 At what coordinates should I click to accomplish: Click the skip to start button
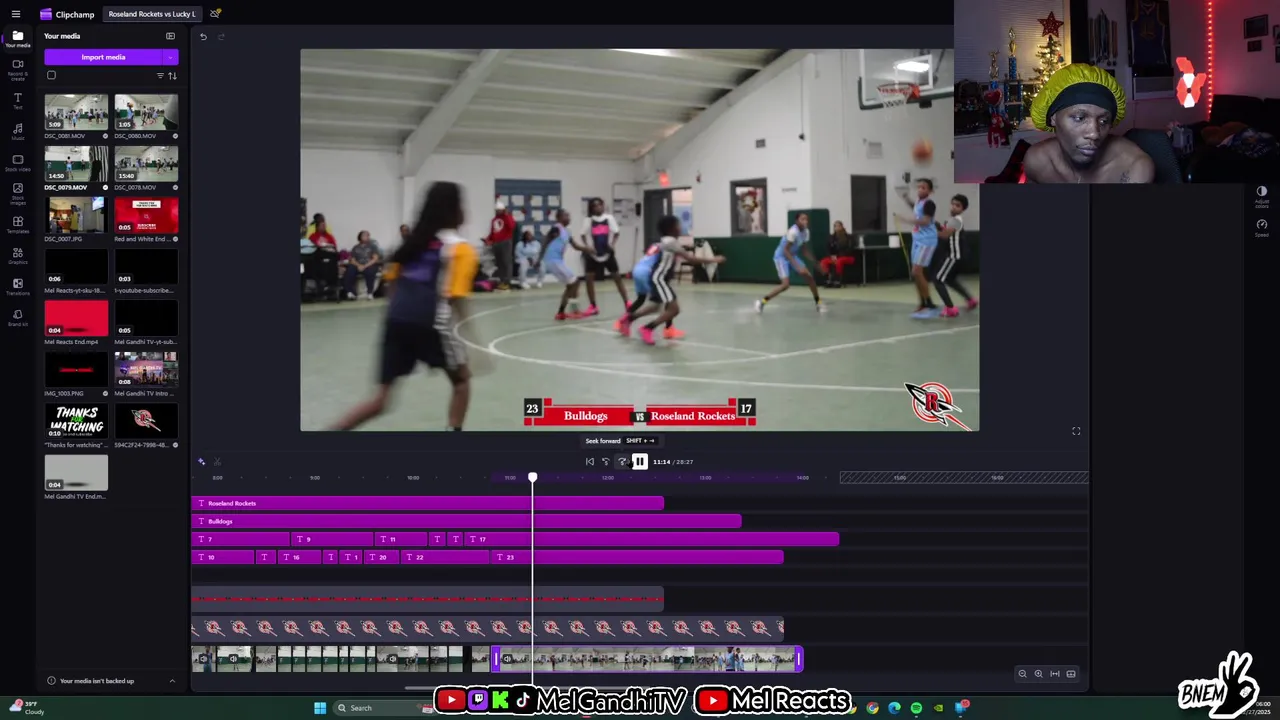(590, 462)
